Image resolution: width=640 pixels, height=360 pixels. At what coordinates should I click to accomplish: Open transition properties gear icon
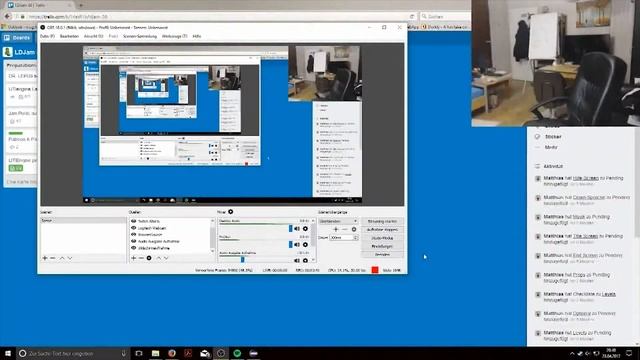click(354, 229)
